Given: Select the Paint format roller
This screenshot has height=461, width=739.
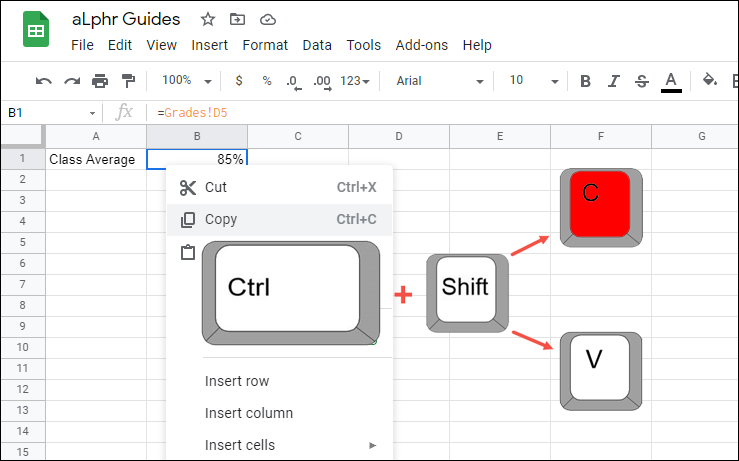Looking at the screenshot, I should [x=128, y=81].
